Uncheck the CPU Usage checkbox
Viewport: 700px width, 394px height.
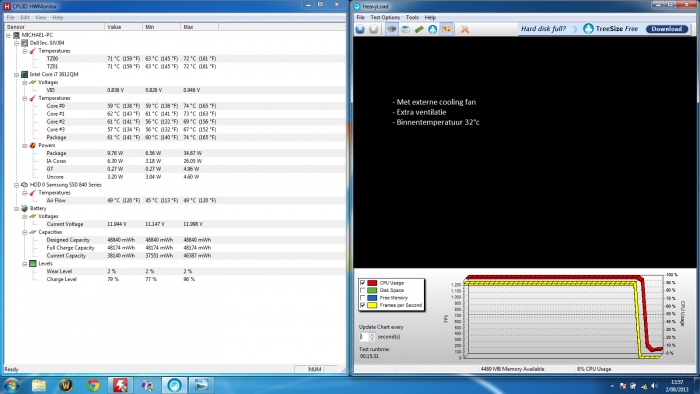pos(362,283)
